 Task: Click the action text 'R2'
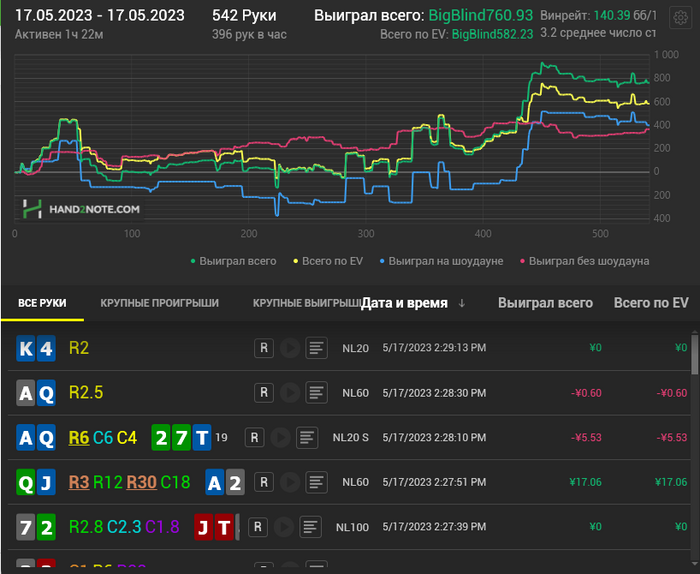[x=79, y=348]
